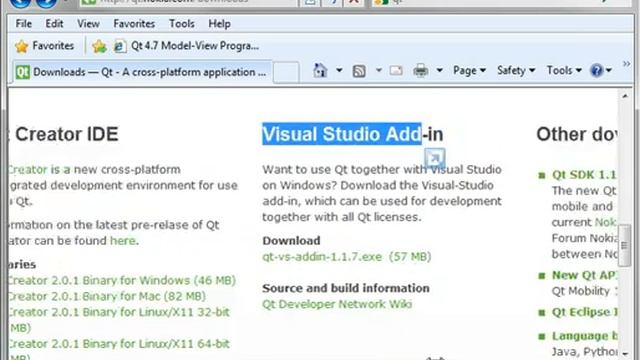Image resolution: width=640 pixels, height=360 pixels.
Task: Click the Favorites star button
Action: tap(44, 46)
